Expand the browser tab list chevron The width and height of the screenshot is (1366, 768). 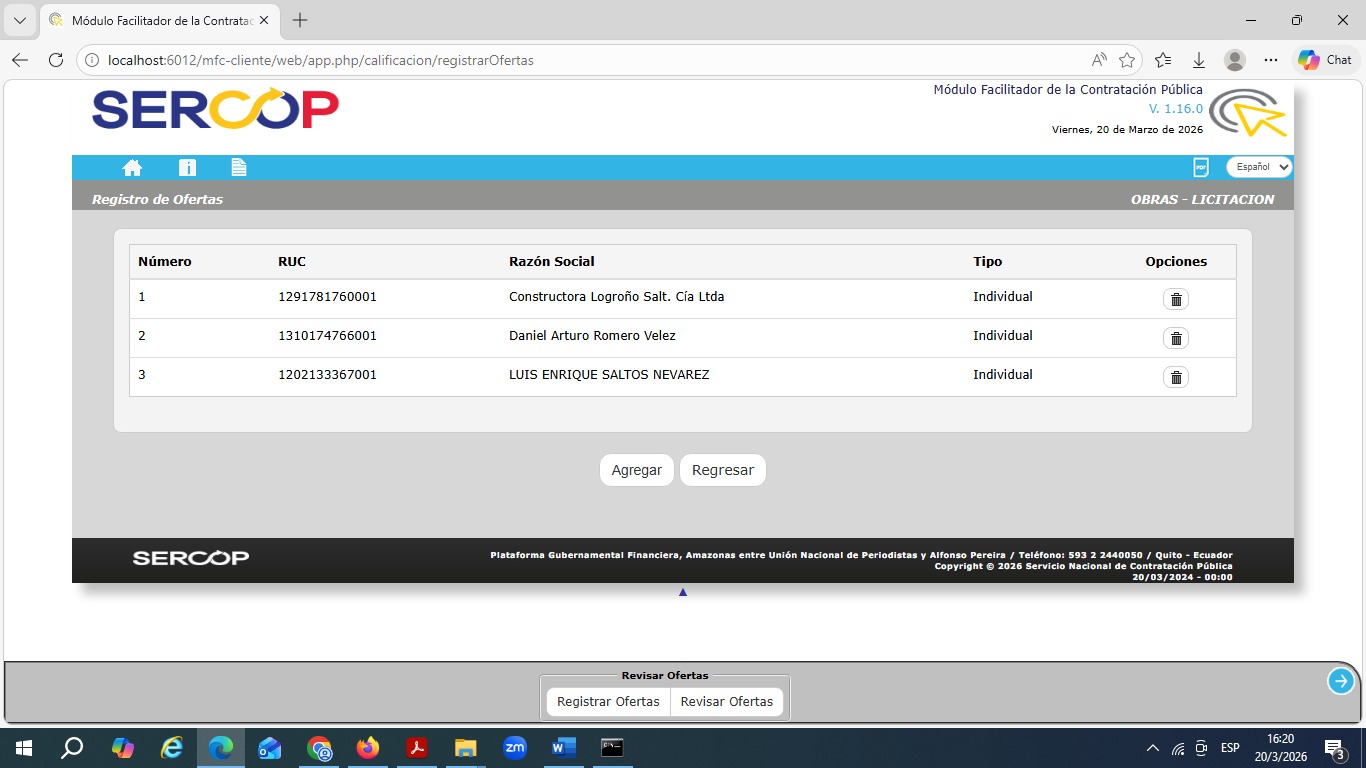(x=19, y=20)
